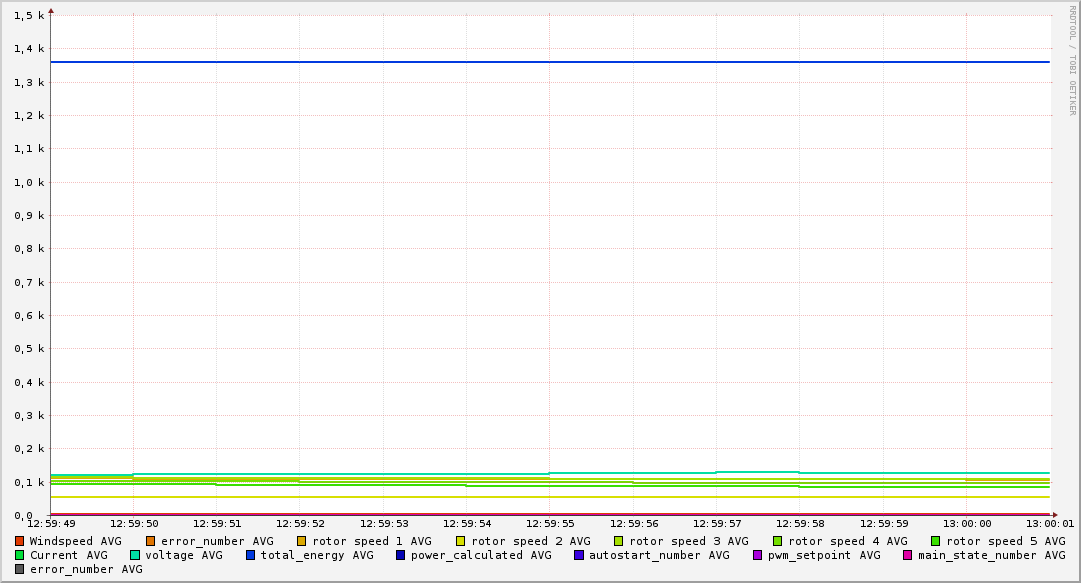Click the RRDTOOL / TOBI OETIKER watermark
Screen dimensions: 1081x583
[x=1072, y=60]
